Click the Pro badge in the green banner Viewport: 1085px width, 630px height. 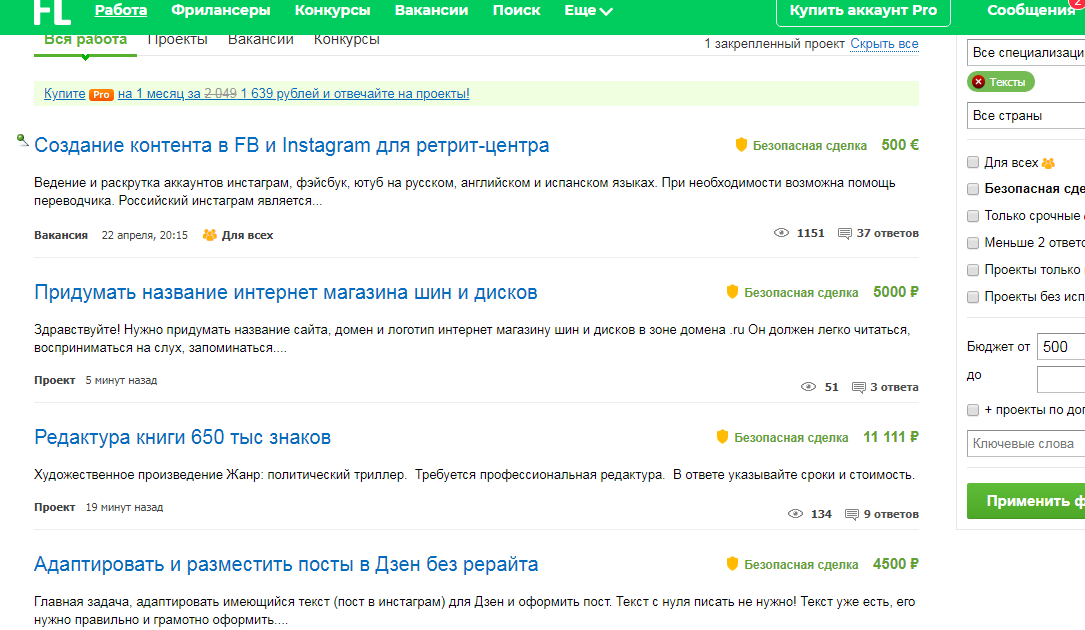(x=99, y=93)
